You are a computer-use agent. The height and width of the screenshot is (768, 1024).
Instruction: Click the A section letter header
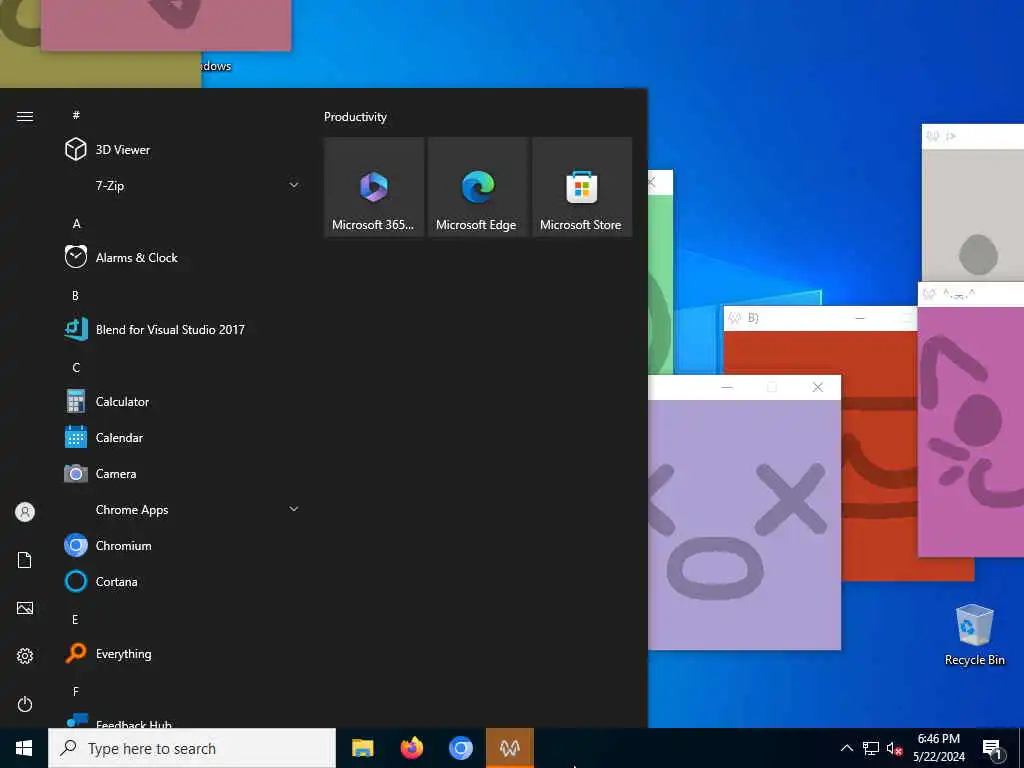coord(76,223)
